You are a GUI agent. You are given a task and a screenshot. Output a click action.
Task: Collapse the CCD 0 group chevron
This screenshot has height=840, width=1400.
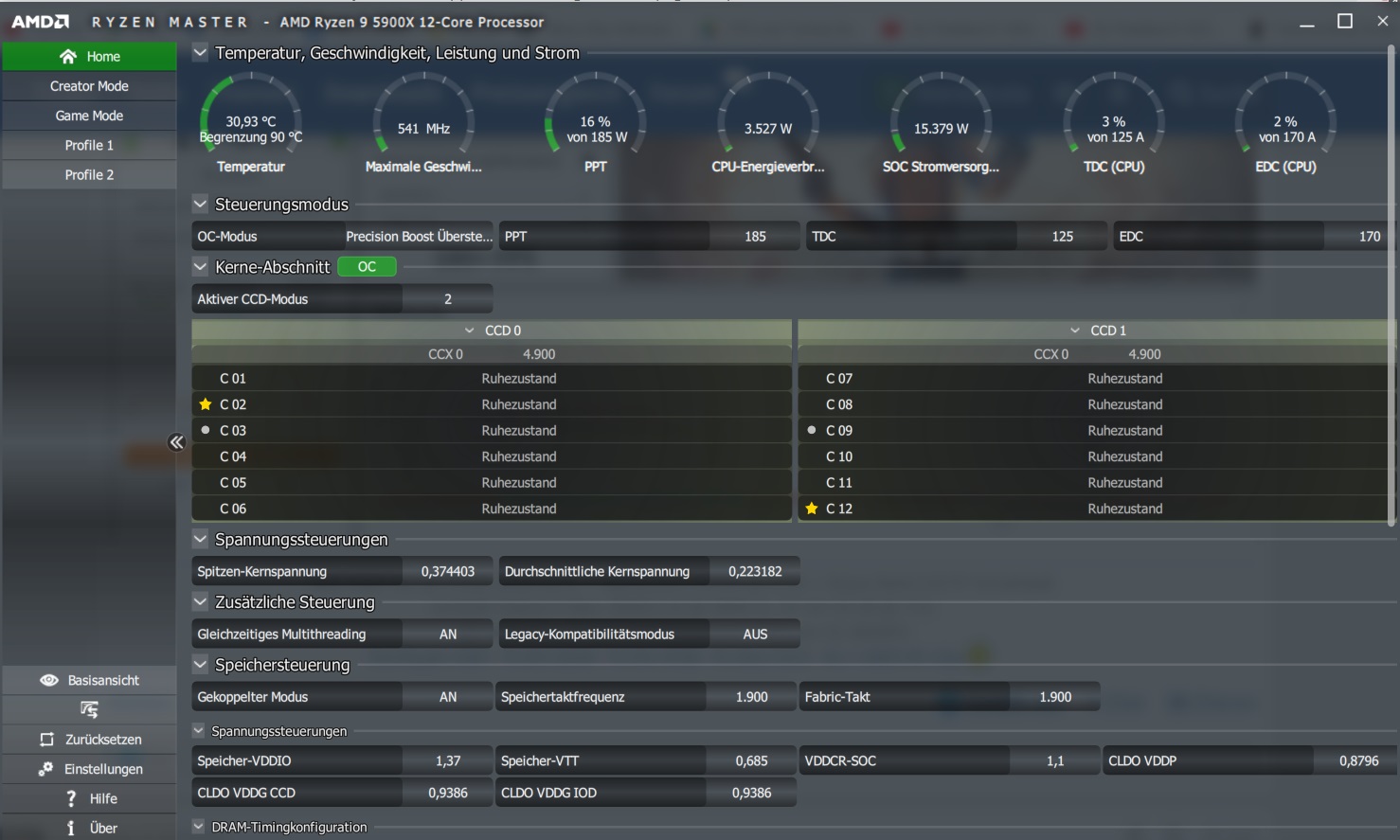[469, 331]
